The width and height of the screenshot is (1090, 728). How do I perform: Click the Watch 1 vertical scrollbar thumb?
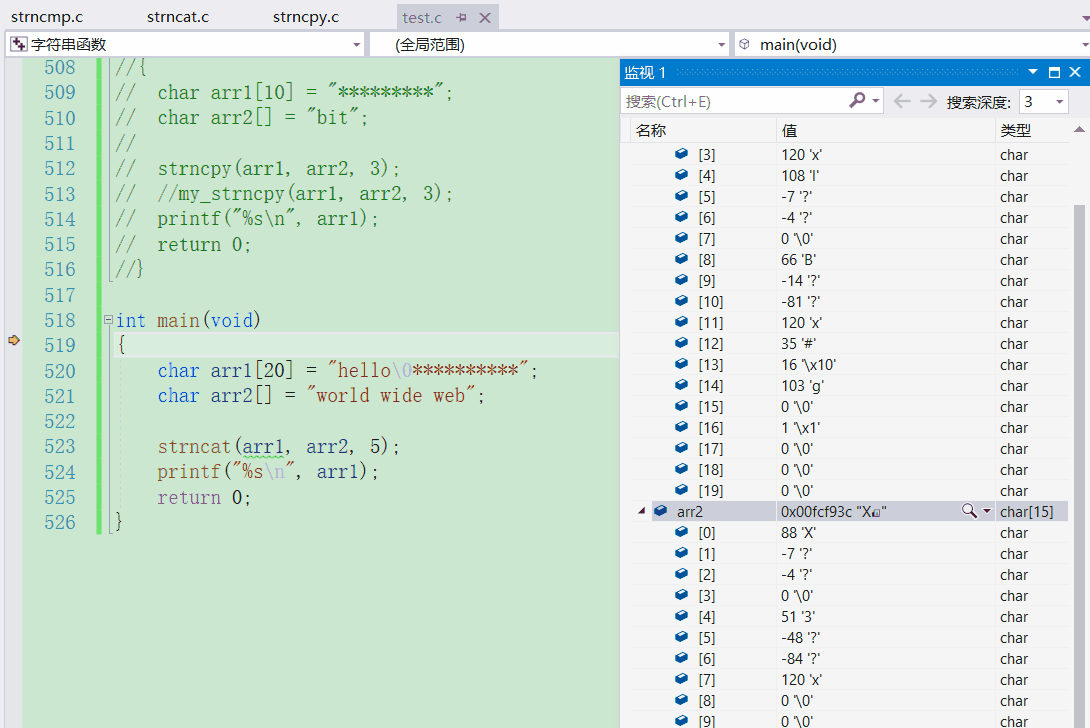click(x=1079, y=466)
